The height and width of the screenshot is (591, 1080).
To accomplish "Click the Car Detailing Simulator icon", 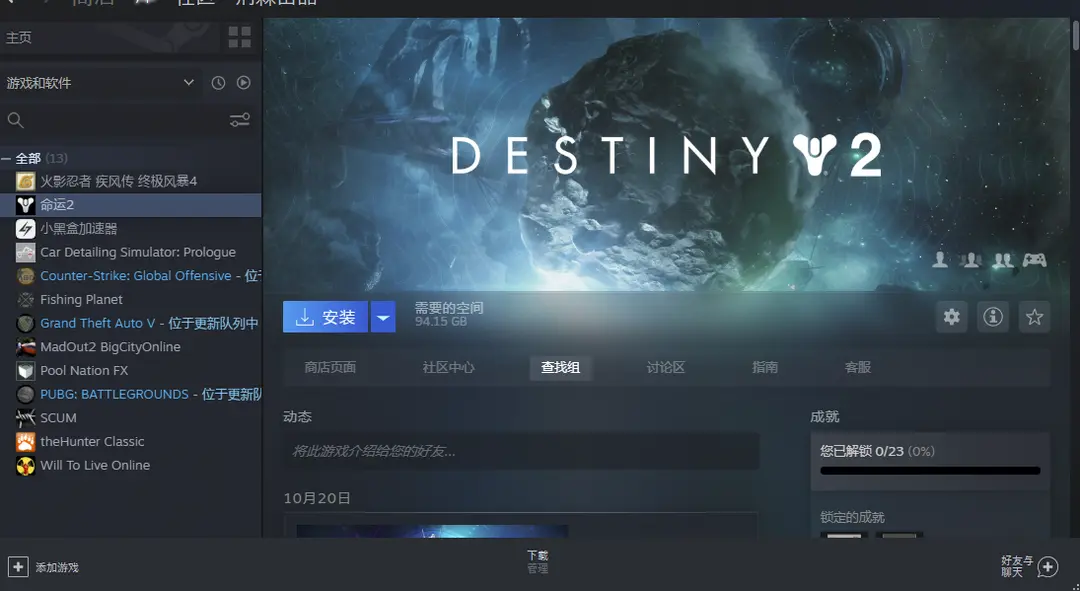I will coord(25,252).
